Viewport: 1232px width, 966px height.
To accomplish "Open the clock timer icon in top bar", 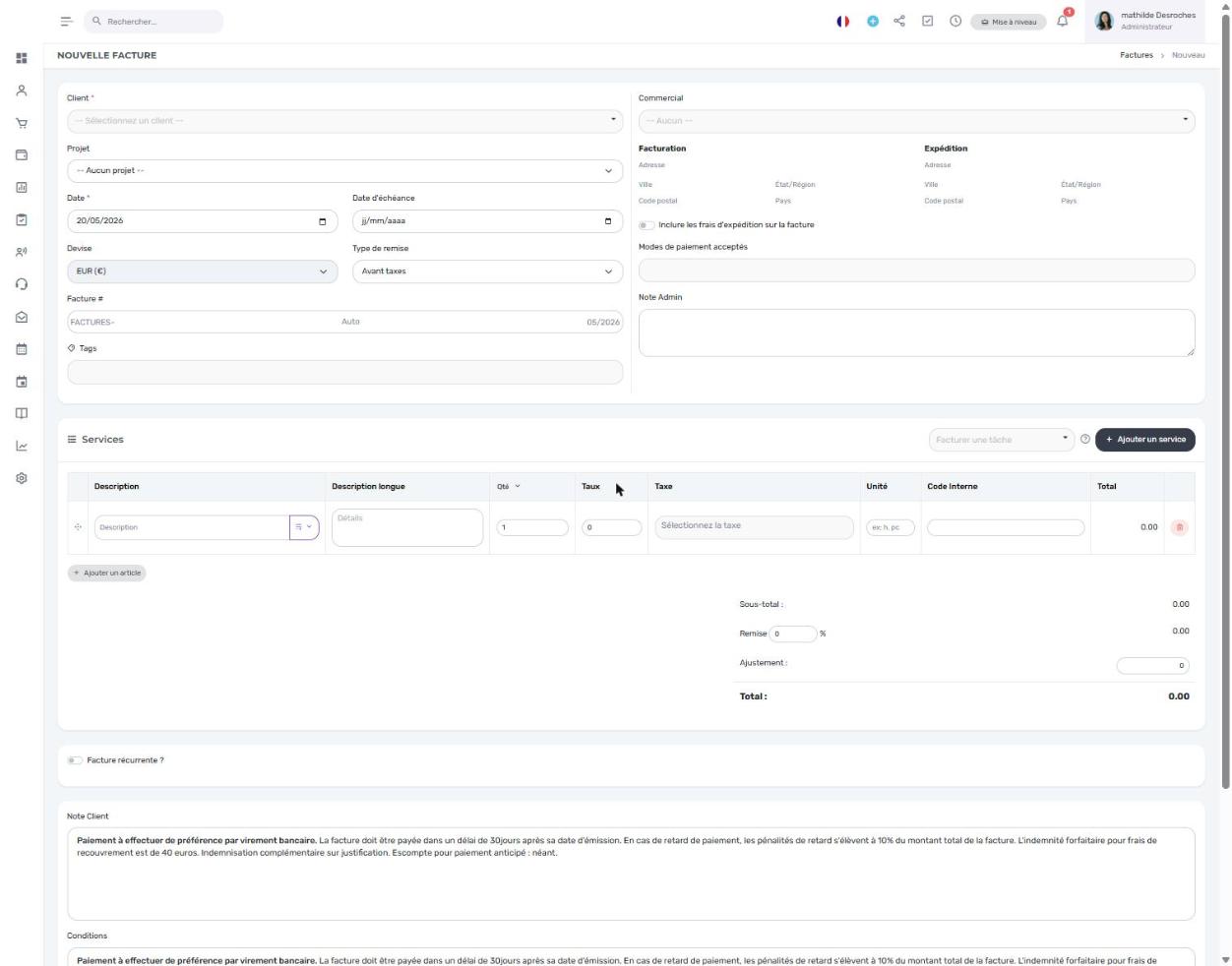I will (x=955, y=22).
